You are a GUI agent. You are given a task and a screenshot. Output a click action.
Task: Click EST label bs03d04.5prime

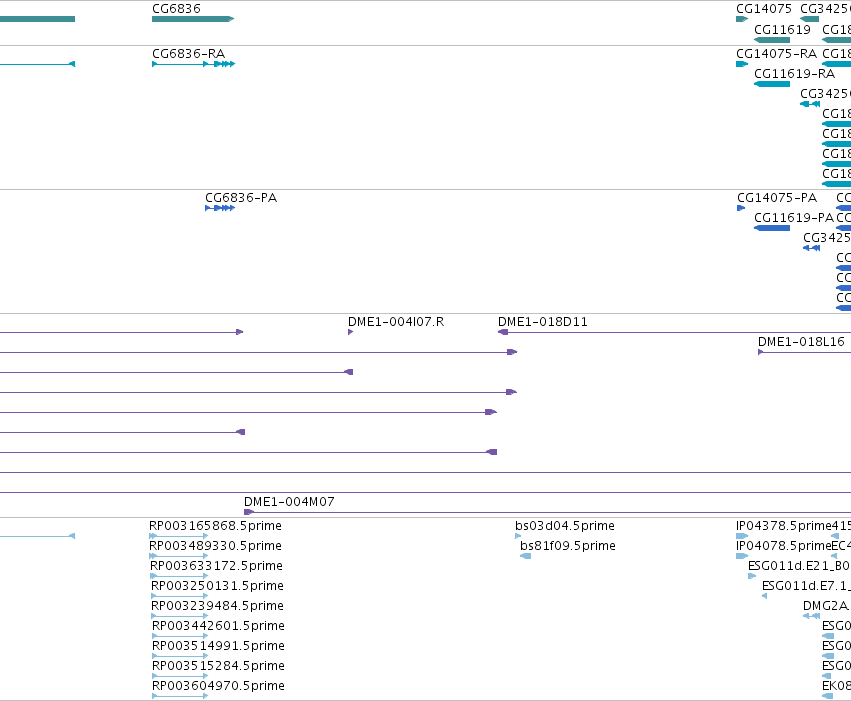pos(565,526)
